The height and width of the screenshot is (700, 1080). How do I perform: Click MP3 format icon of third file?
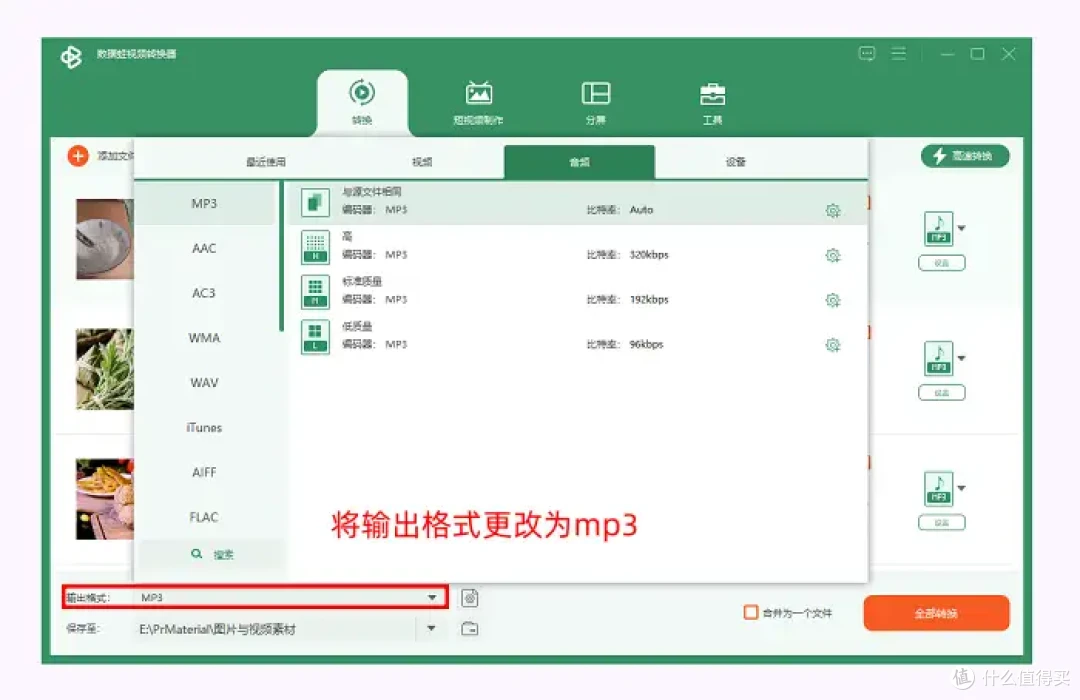(x=939, y=488)
